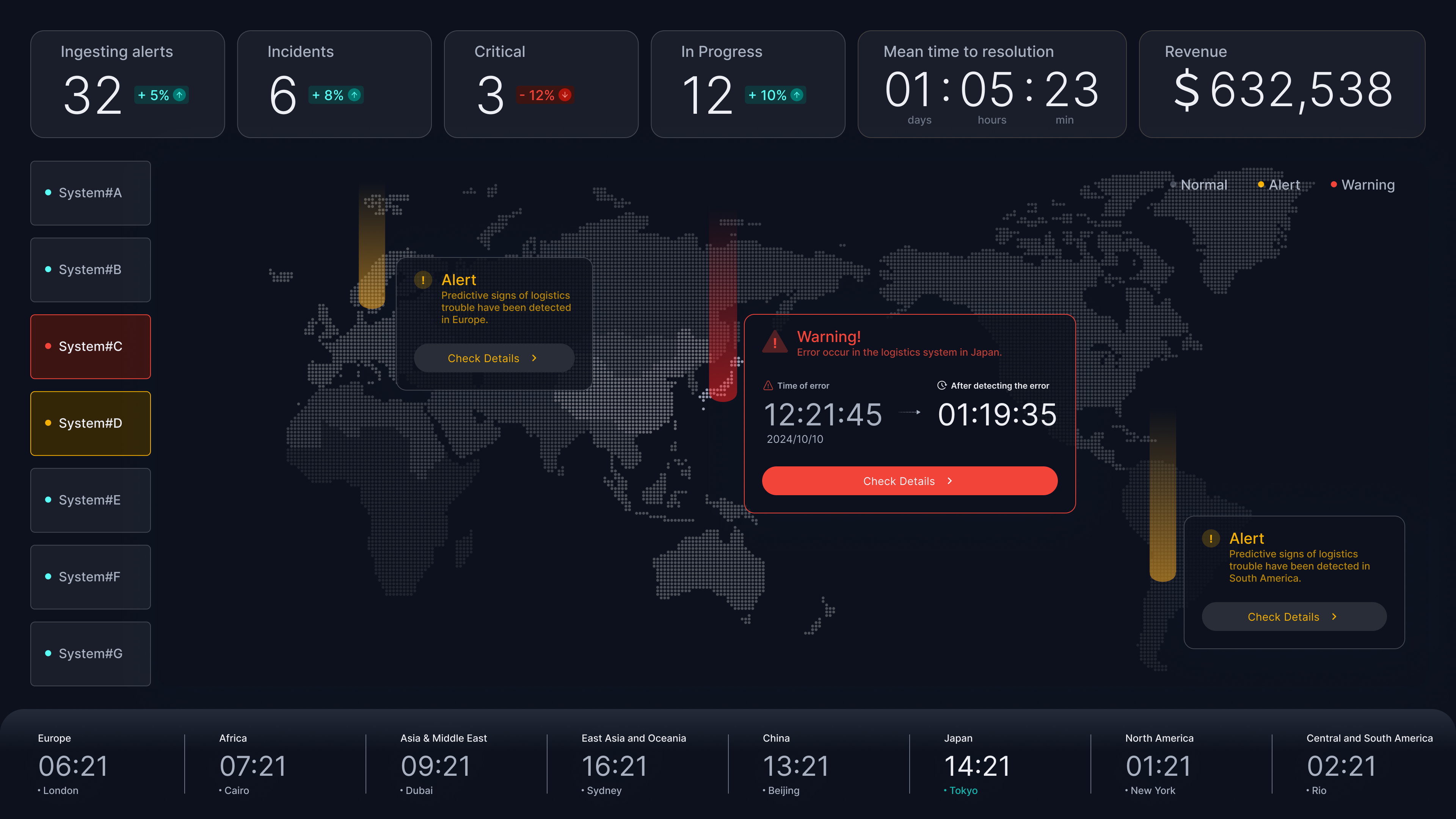
Task: Click the small triangle icon by Time of error
Action: pyautogui.click(x=768, y=386)
